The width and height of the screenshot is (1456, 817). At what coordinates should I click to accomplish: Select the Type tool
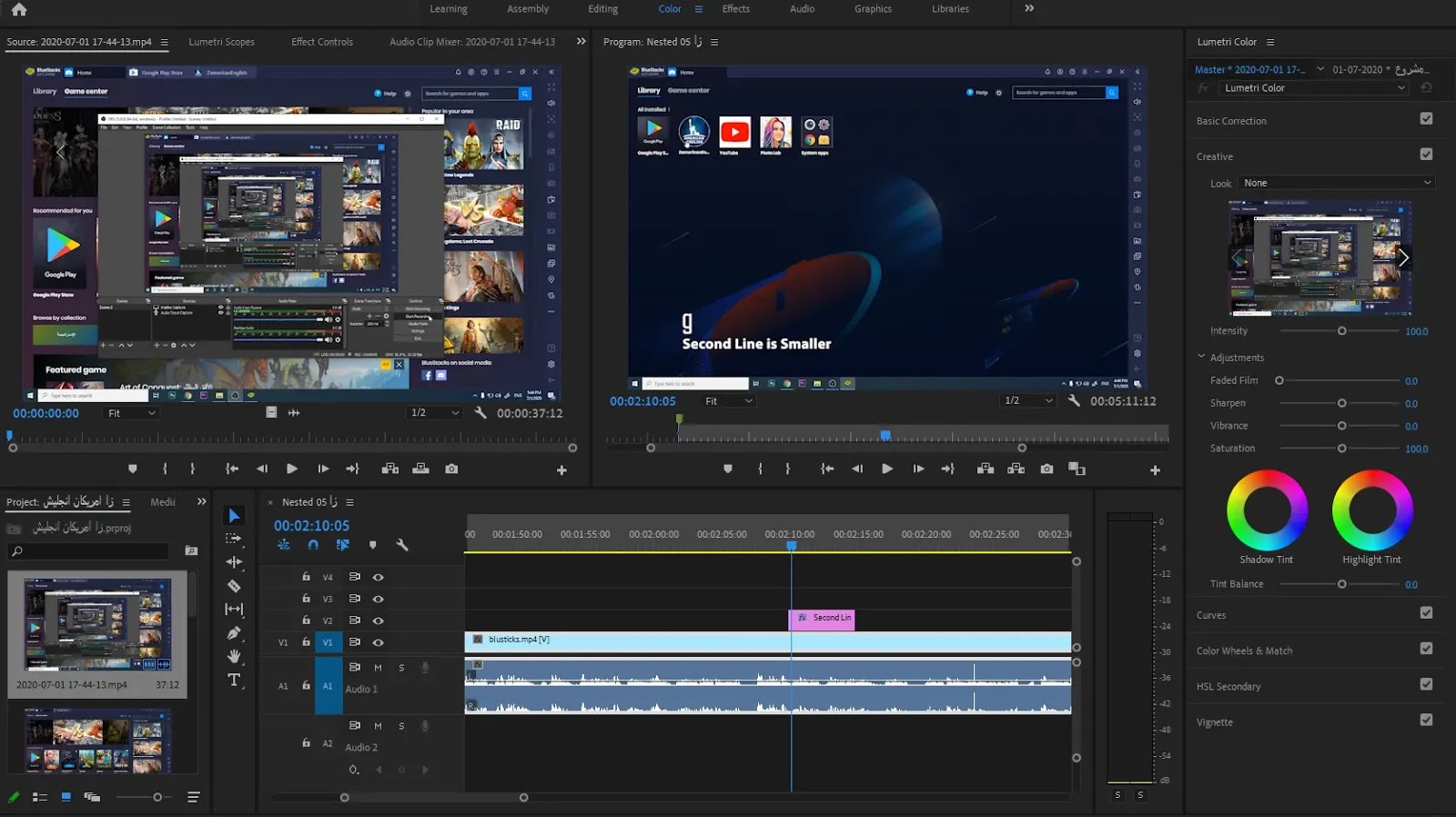click(234, 680)
